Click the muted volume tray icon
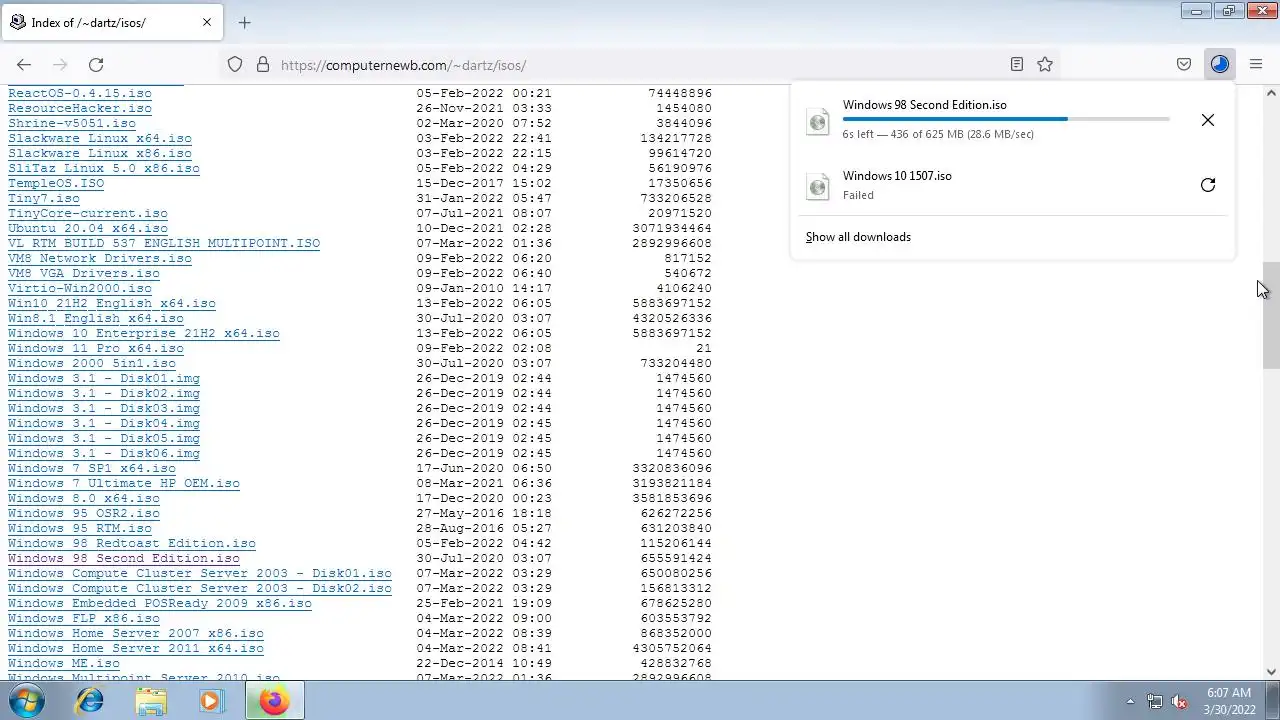Viewport: 1280px width, 720px height. [x=1179, y=701]
